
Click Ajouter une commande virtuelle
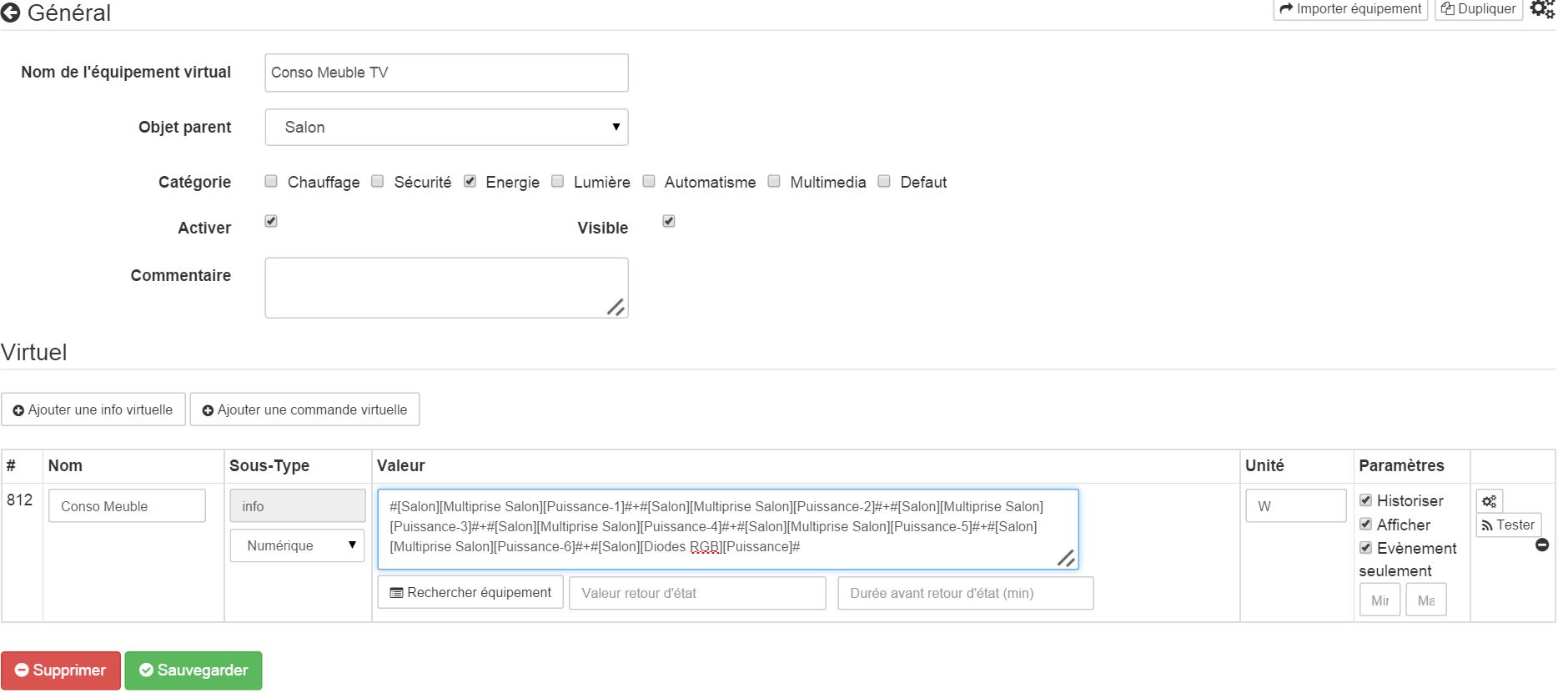coord(304,409)
